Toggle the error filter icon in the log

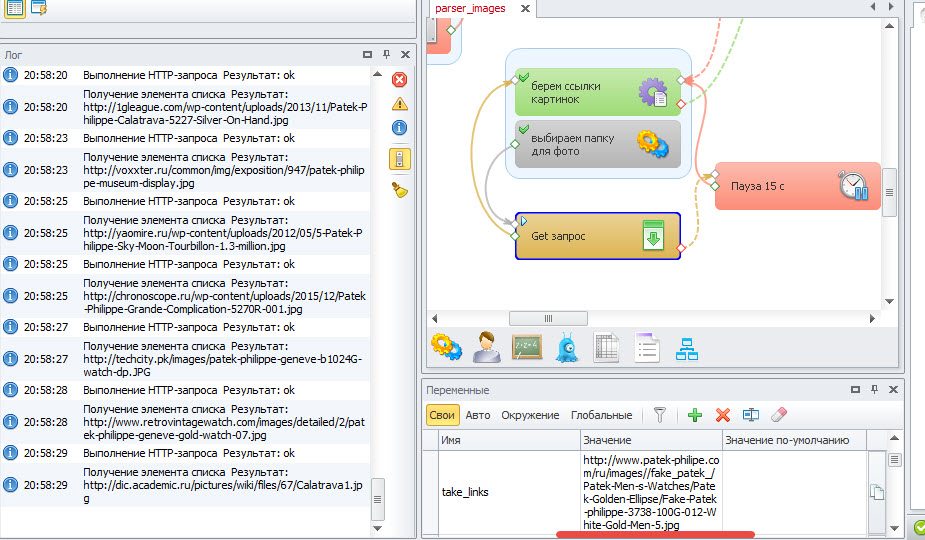pos(399,80)
